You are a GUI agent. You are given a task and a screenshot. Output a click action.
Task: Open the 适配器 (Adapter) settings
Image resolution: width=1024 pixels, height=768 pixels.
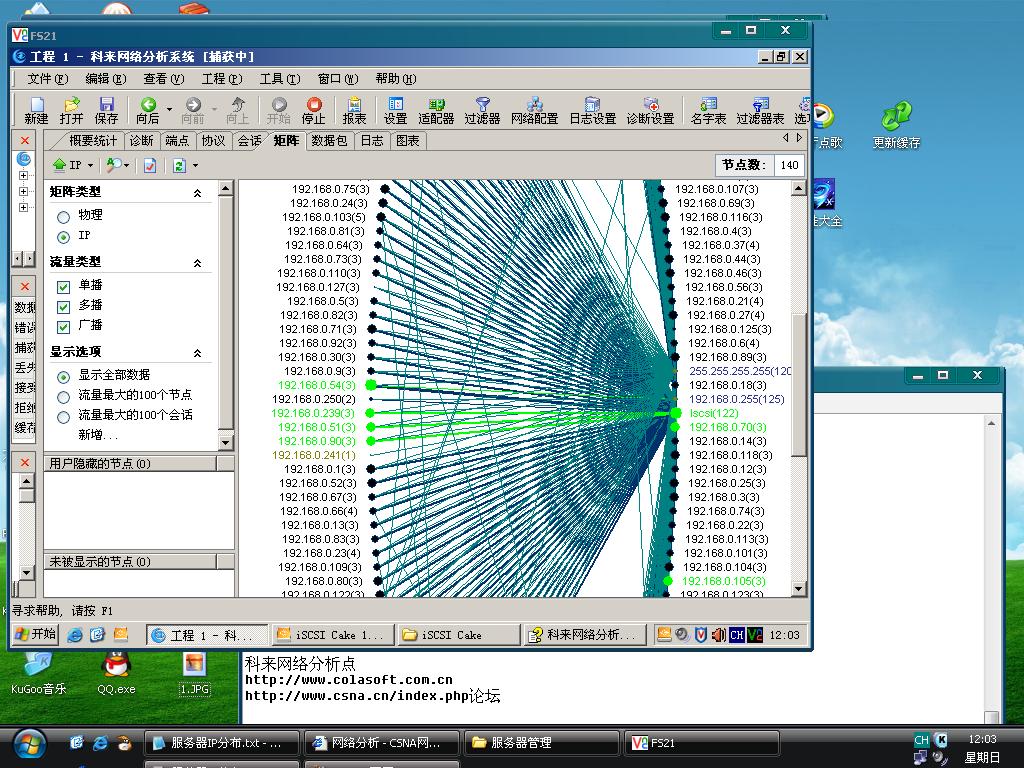436,109
